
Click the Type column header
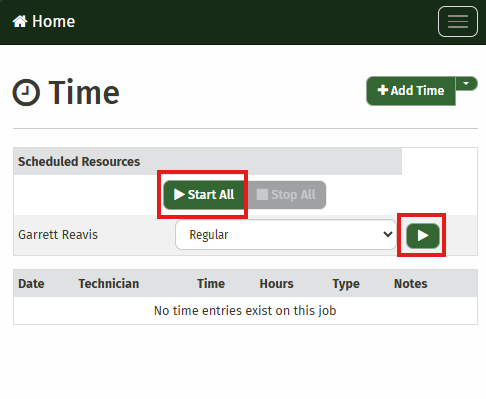point(346,284)
